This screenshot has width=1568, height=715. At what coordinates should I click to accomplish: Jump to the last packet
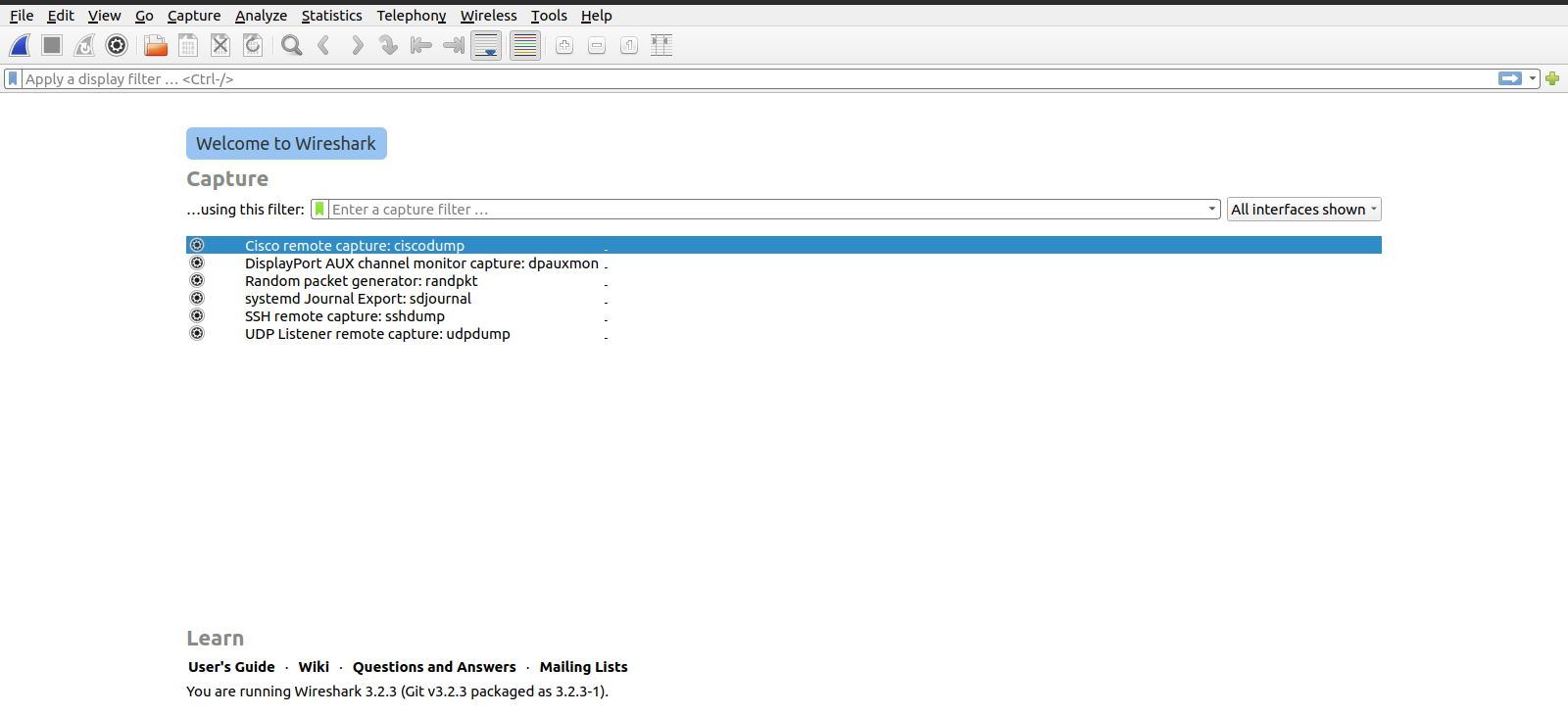point(453,45)
